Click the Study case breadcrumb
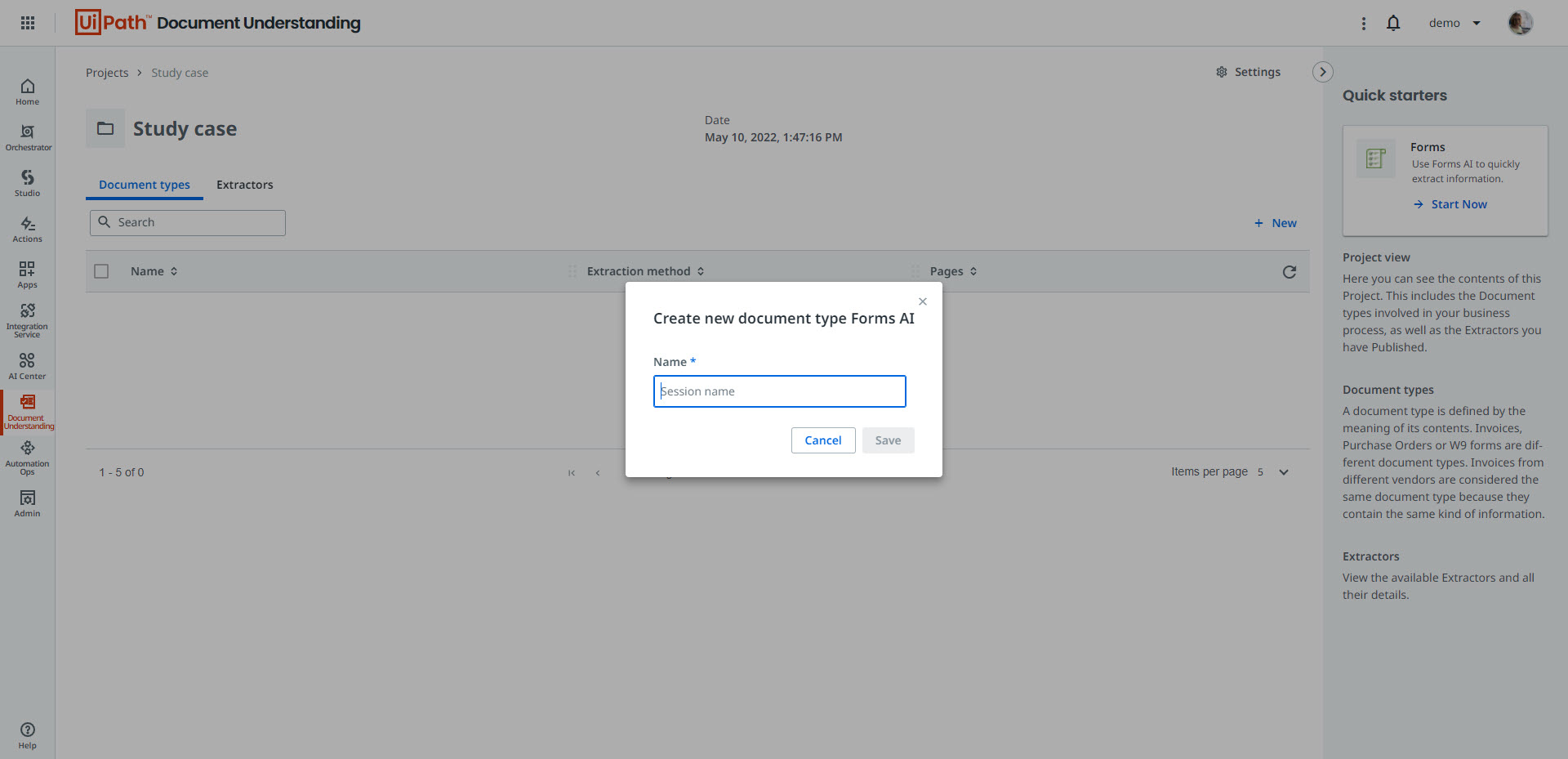The height and width of the screenshot is (759, 1568). point(180,73)
